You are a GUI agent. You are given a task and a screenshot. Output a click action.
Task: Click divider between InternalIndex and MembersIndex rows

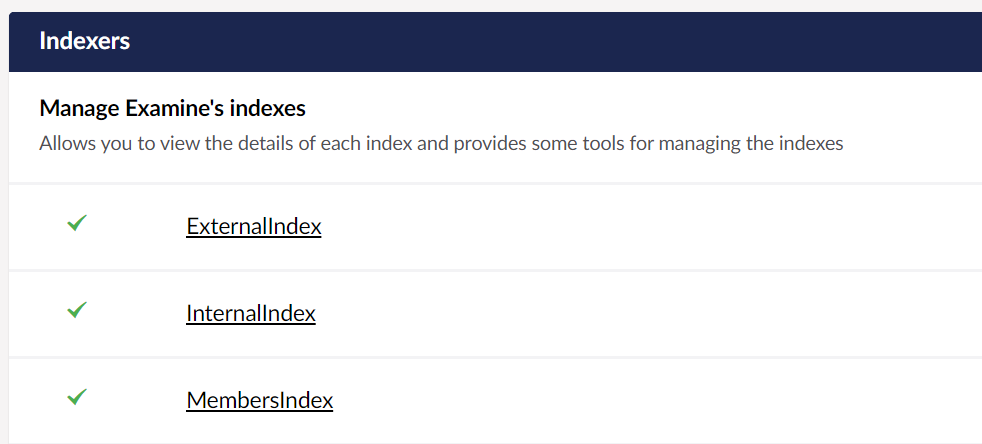tap(495, 358)
